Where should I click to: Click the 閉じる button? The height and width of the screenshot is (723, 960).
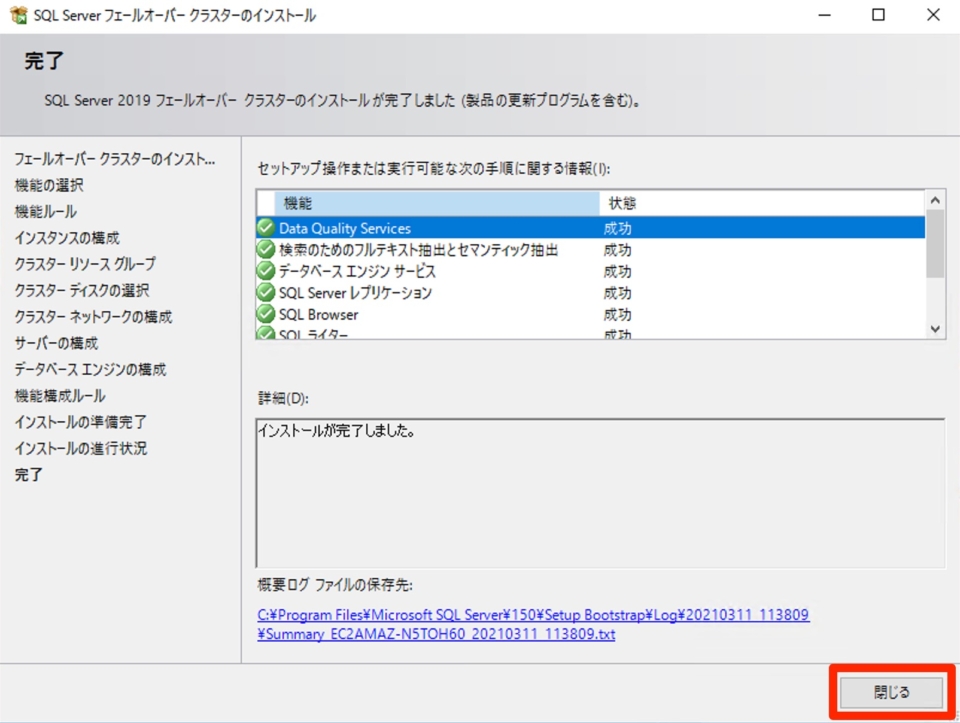click(891, 692)
